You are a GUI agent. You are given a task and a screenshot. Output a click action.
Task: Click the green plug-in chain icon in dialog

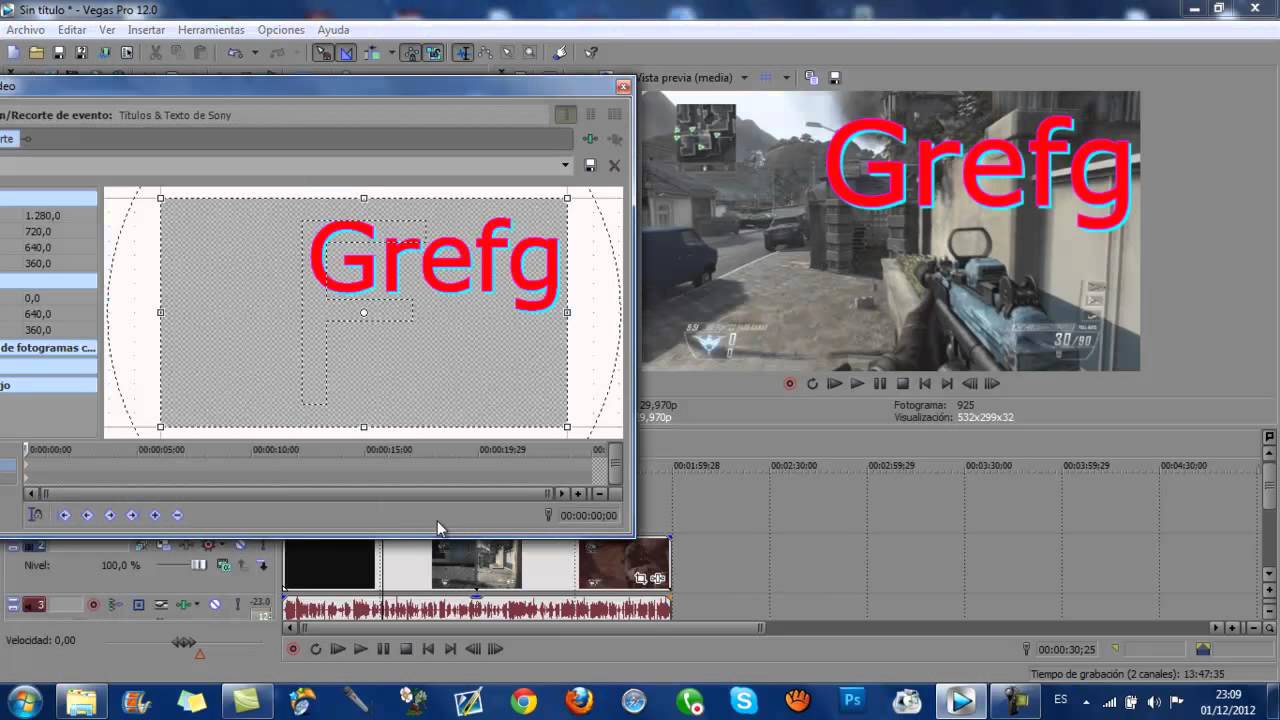591,139
